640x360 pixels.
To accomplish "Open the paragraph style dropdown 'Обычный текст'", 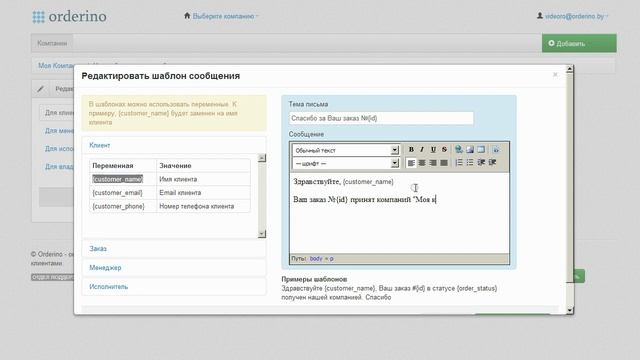I will click(345, 150).
